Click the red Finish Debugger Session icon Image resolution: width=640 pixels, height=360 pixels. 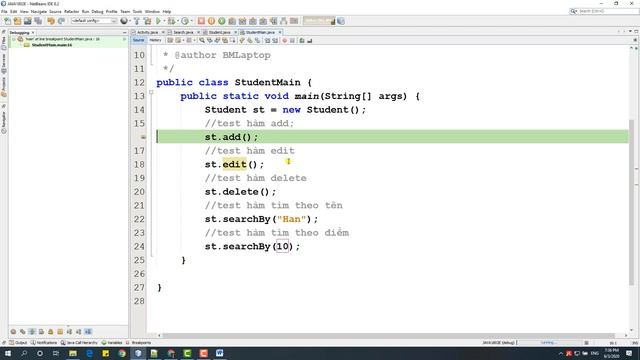coord(201,21)
